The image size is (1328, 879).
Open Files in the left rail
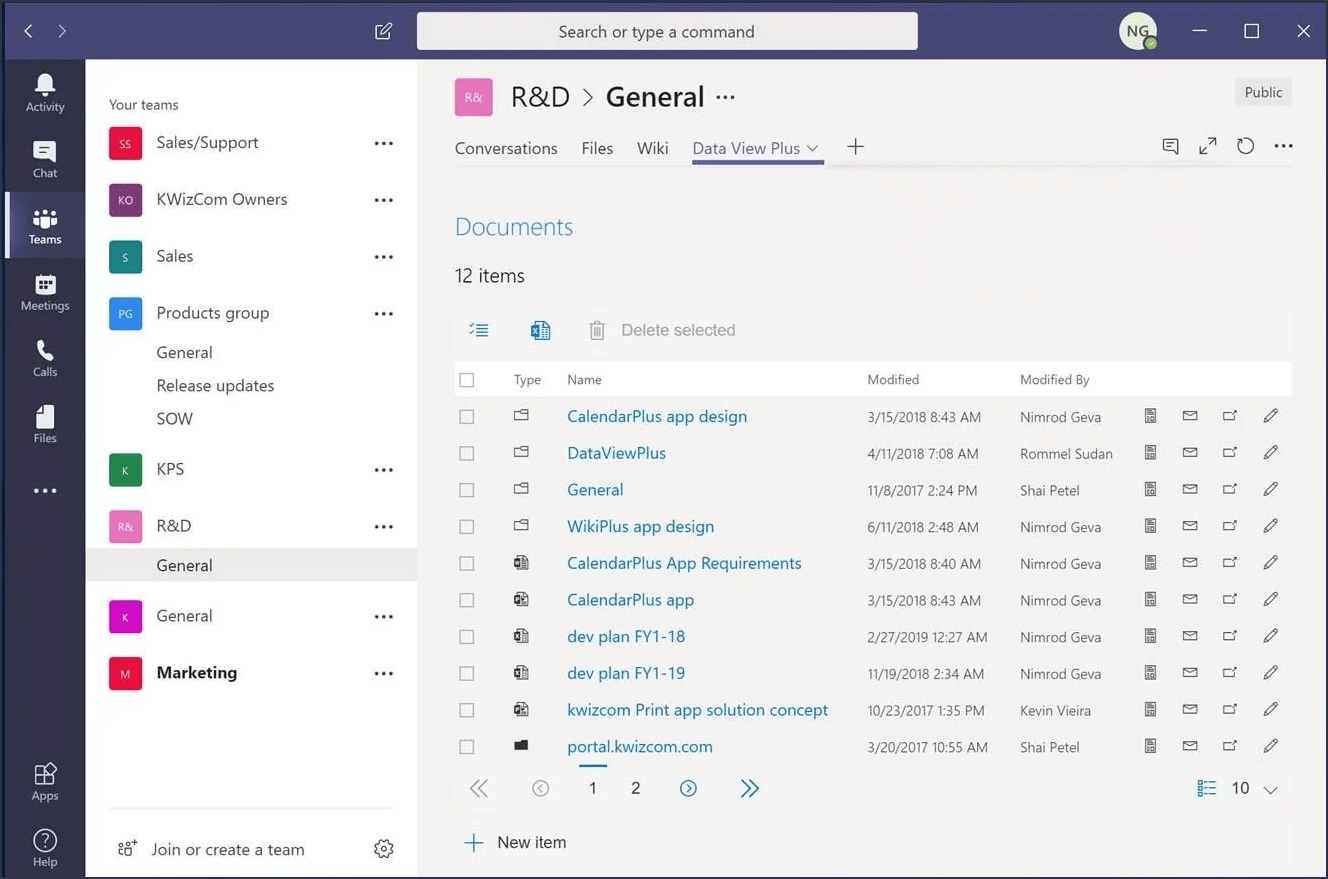coord(45,424)
